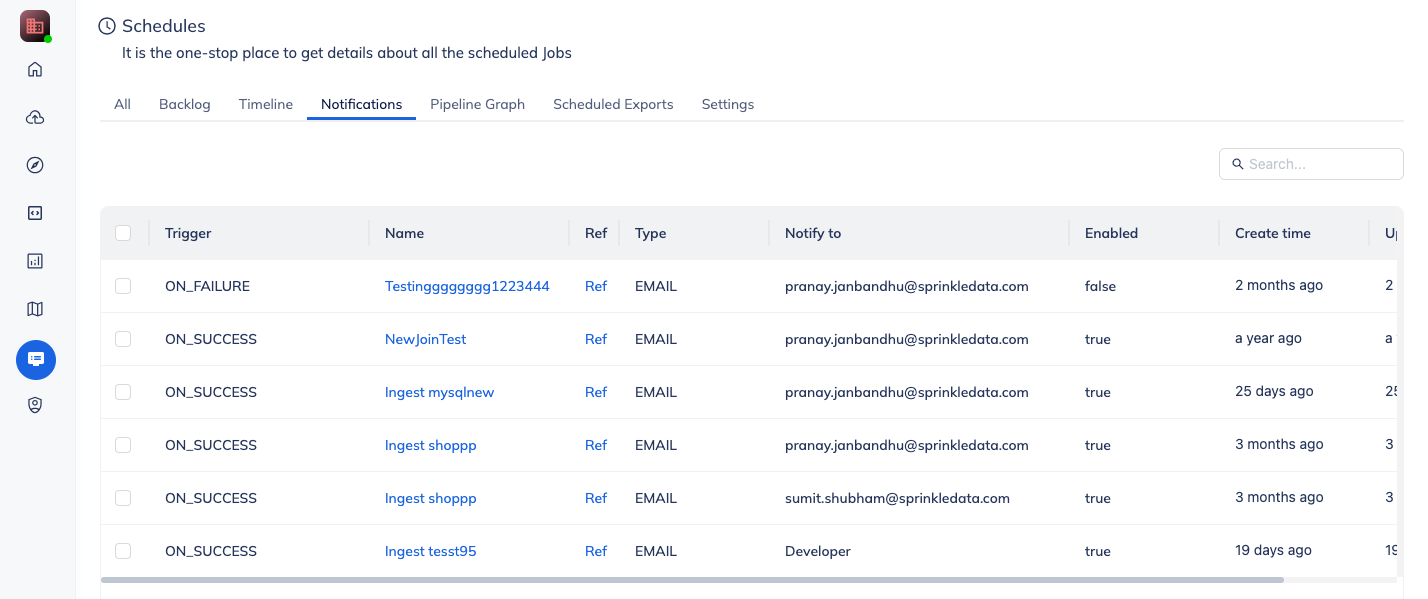1428x599 pixels.
Task: Click the Developer notify-to cell
Action: coord(818,551)
